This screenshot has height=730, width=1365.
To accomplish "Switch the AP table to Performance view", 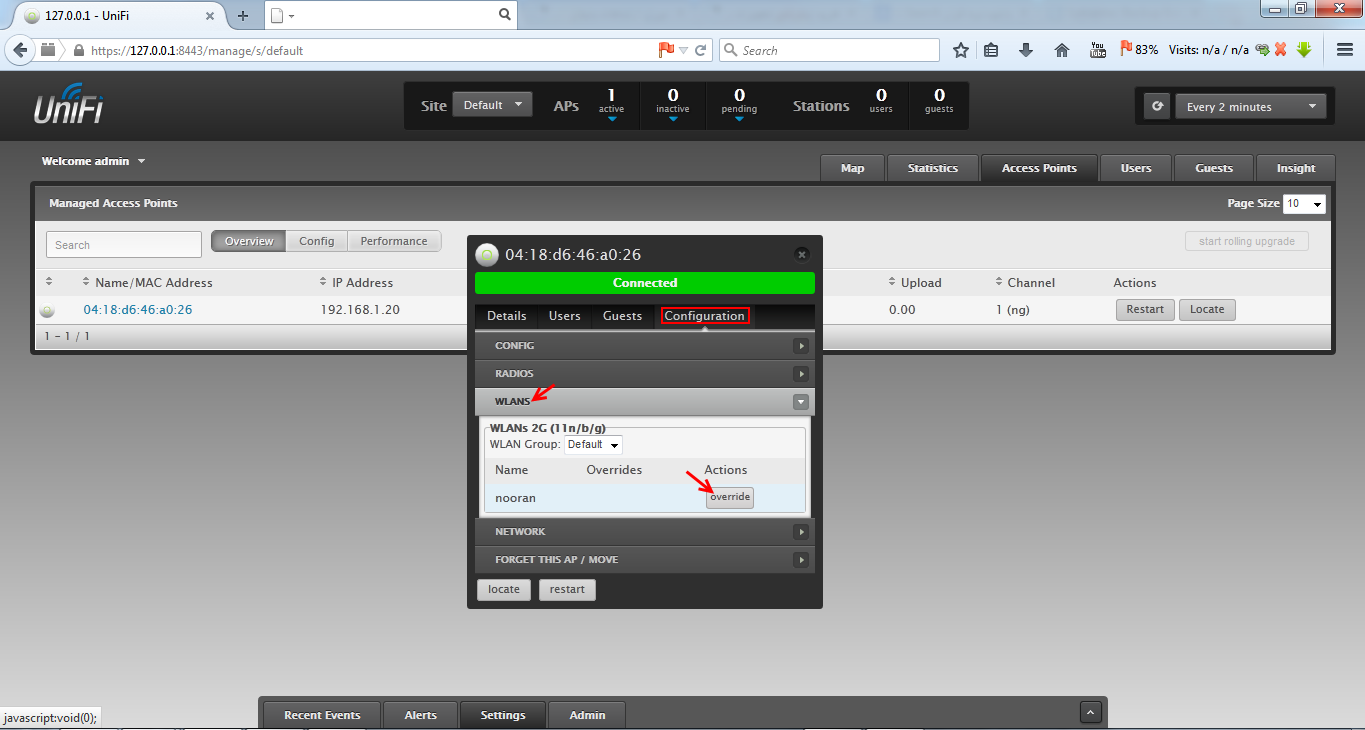I will (x=394, y=241).
